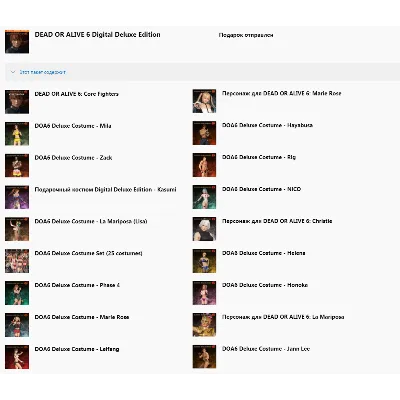Screen dimensions: 400x400
Task: Click the Digital Deluxe Edition cover thumbnail
Action: point(17,42)
